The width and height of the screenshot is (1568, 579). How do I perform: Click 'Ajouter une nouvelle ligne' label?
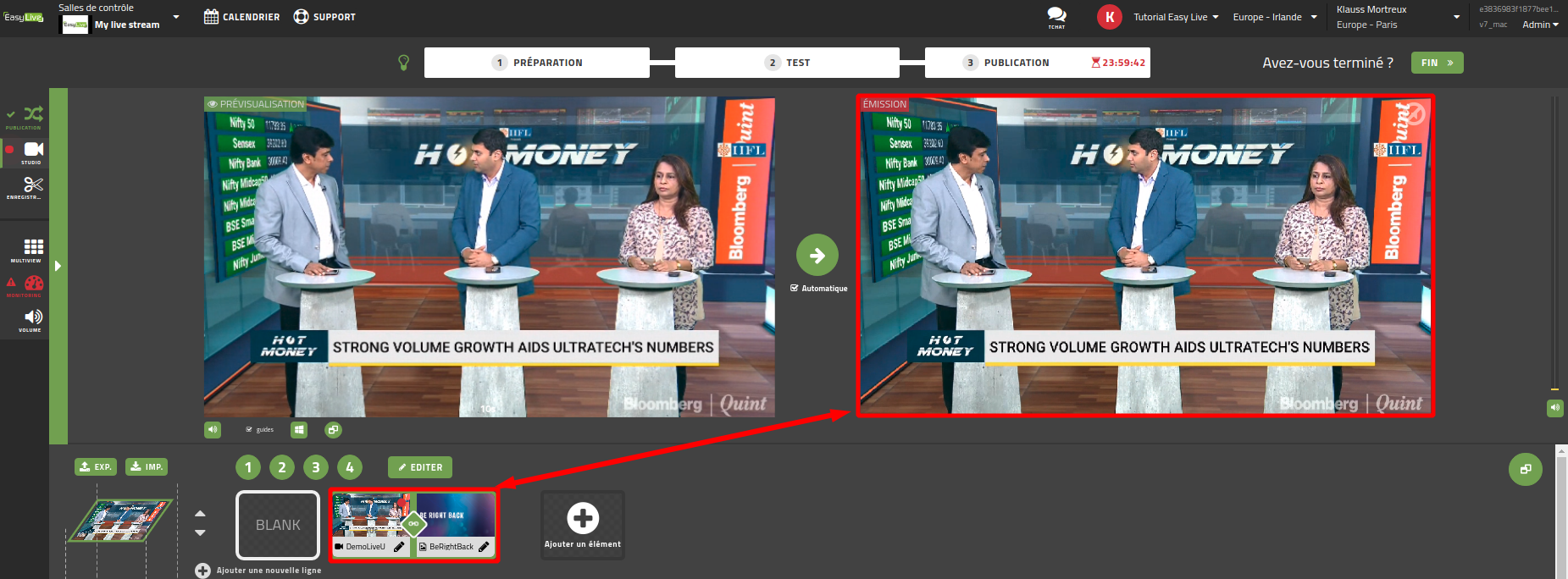coord(269,571)
